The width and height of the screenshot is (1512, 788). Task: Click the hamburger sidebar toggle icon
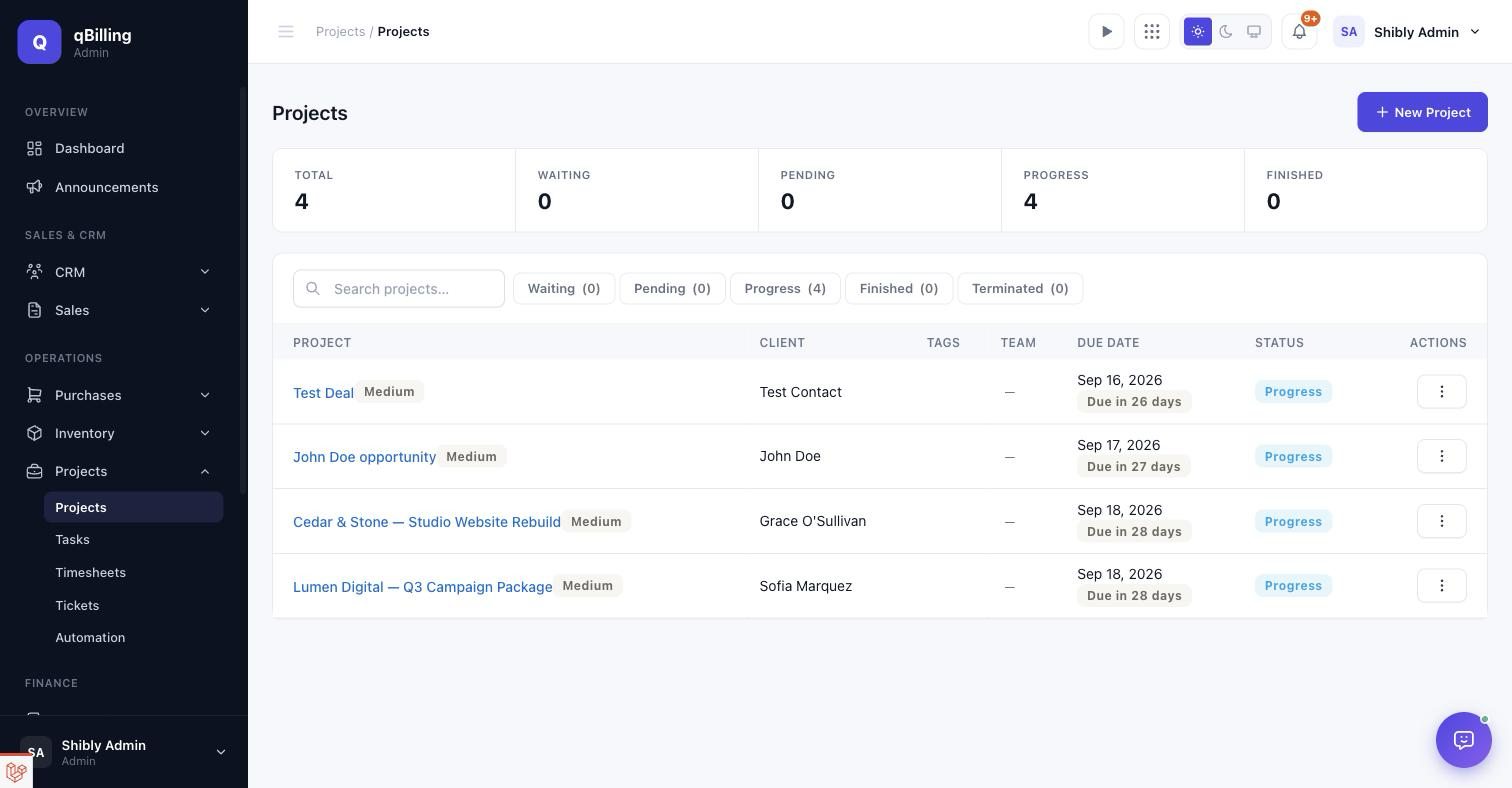pos(286,32)
